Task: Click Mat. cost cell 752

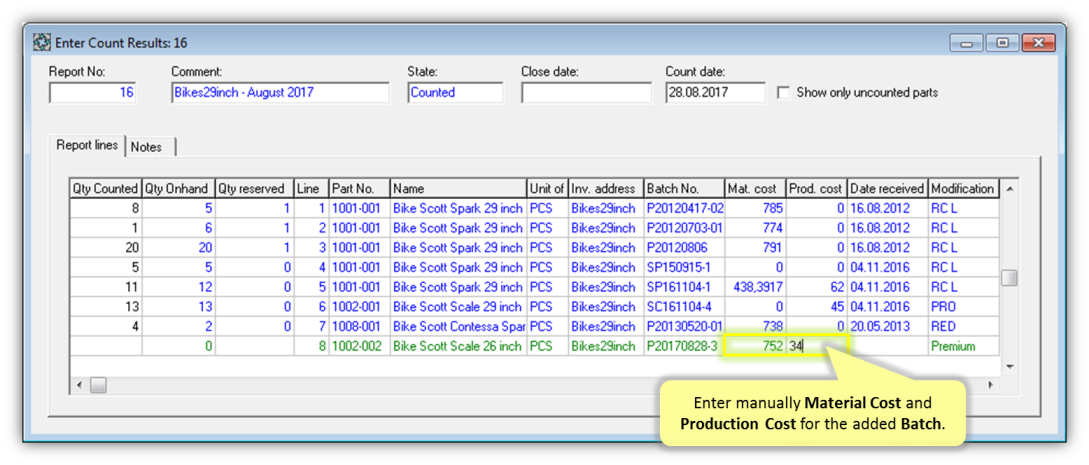Action: coord(756,346)
